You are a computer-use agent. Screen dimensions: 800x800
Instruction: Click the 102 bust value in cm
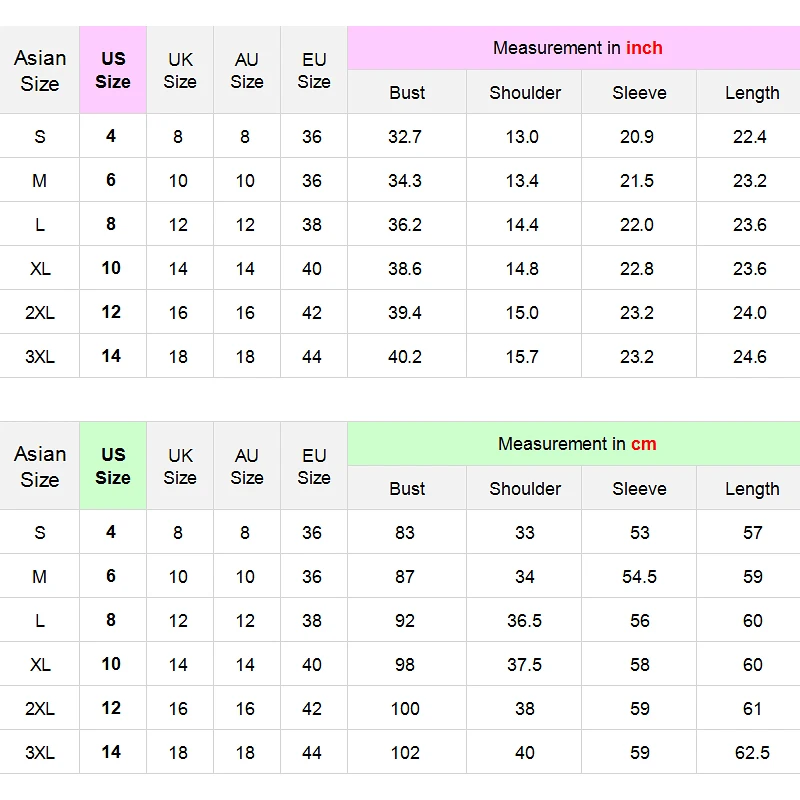point(405,753)
